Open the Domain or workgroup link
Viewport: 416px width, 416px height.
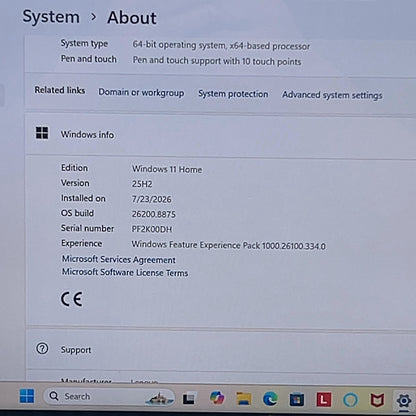pos(141,93)
